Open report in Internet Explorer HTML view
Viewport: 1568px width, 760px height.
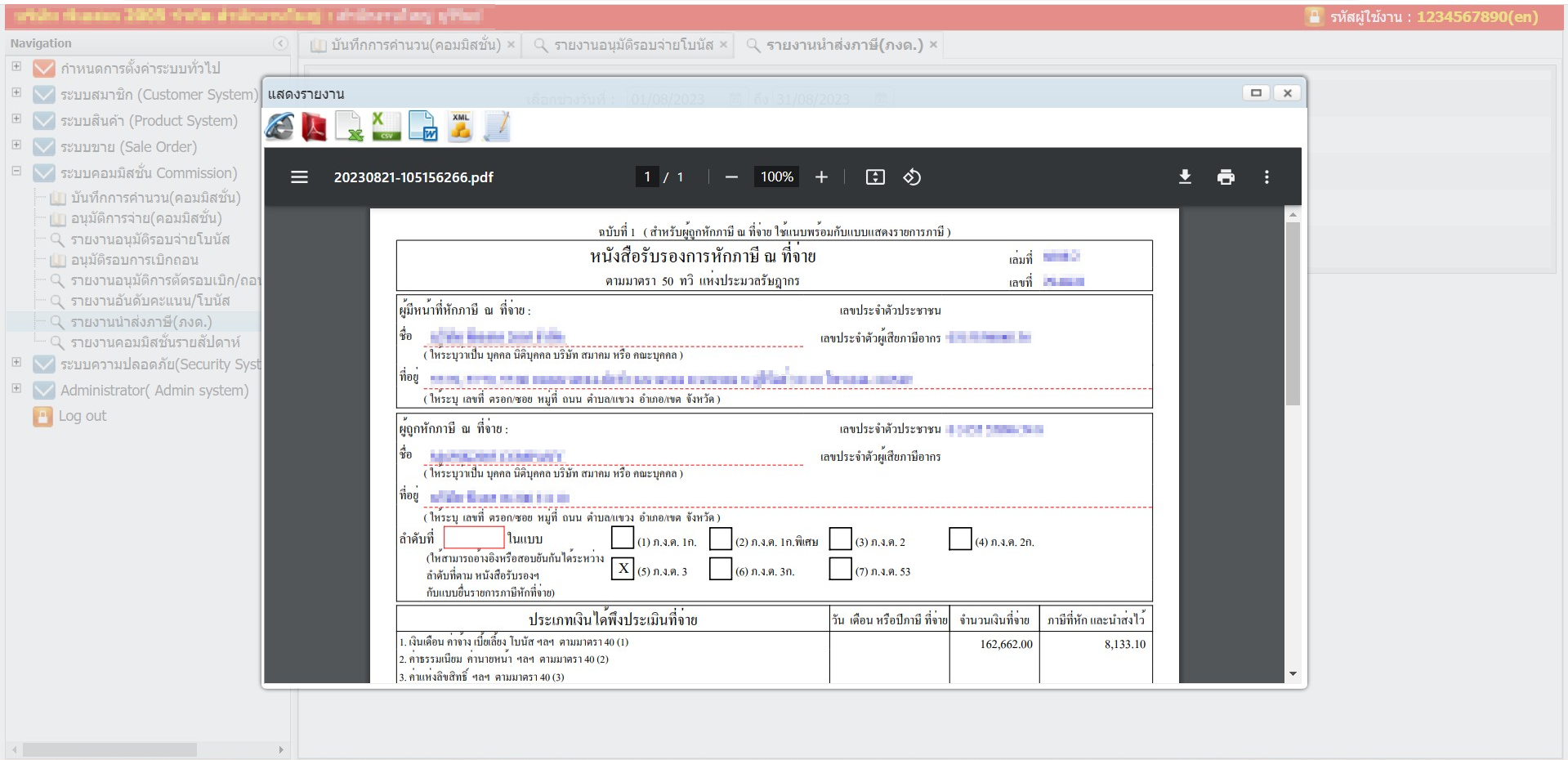click(279, 127)
